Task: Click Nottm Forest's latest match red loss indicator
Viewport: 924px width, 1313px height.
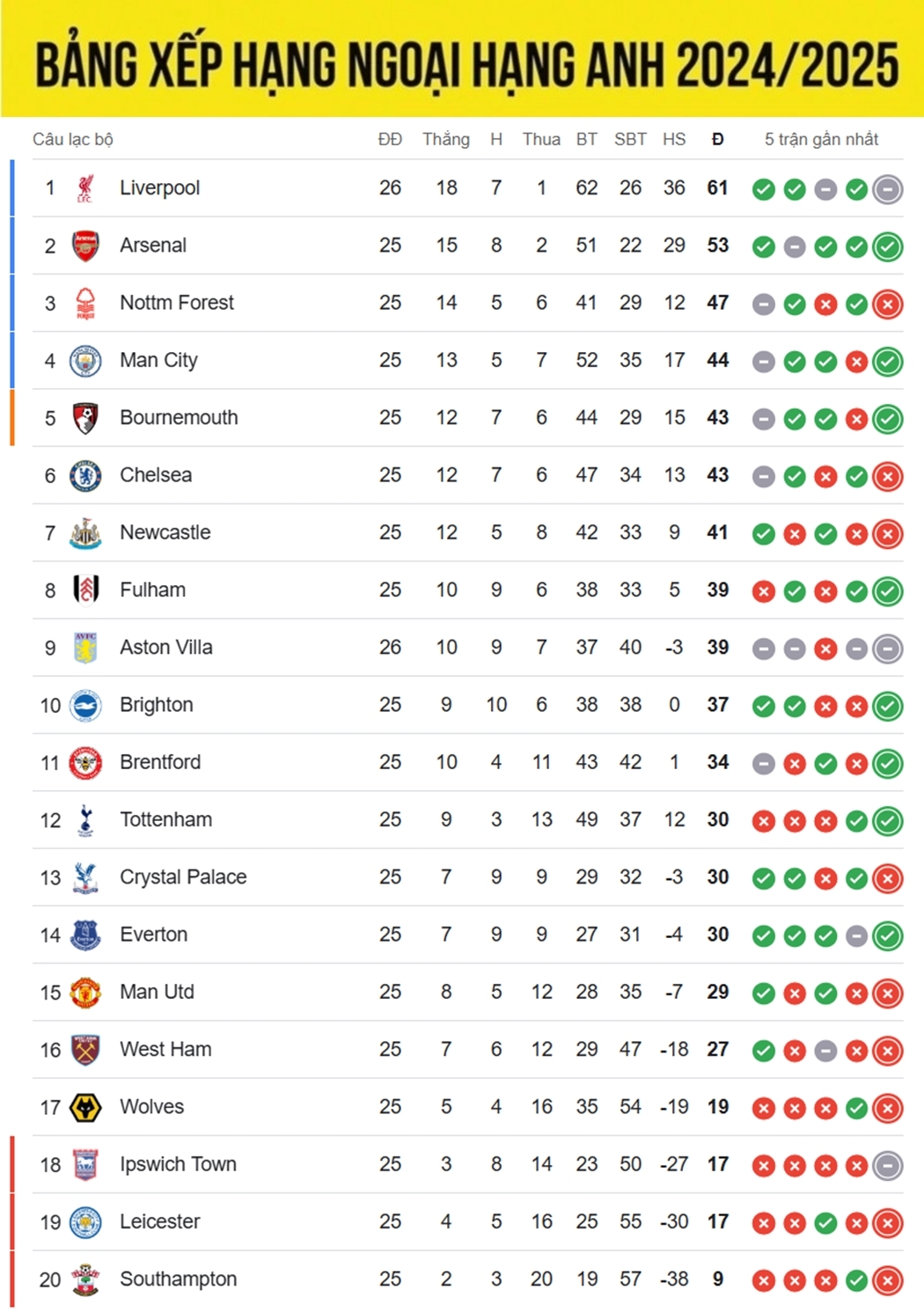Action: 888,304
